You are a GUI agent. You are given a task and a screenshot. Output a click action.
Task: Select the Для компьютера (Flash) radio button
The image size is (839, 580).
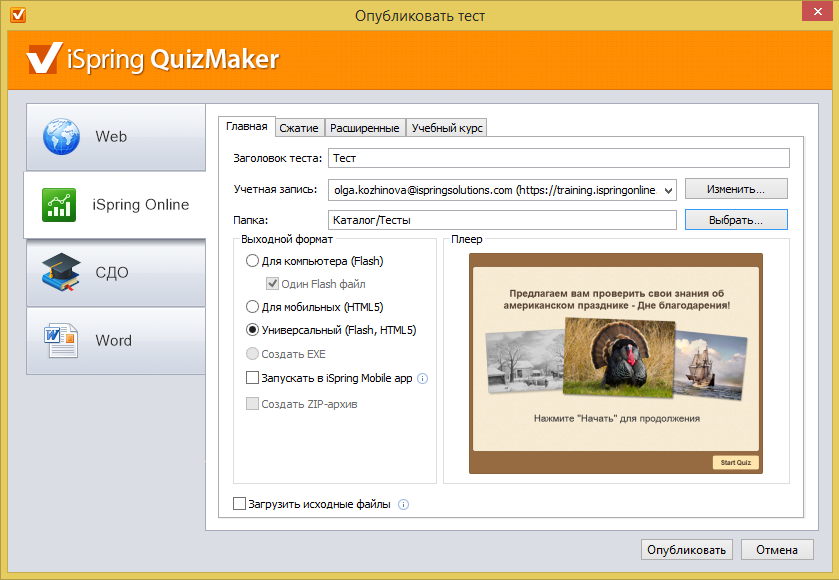pyautogui.click(x=252, y=261)
